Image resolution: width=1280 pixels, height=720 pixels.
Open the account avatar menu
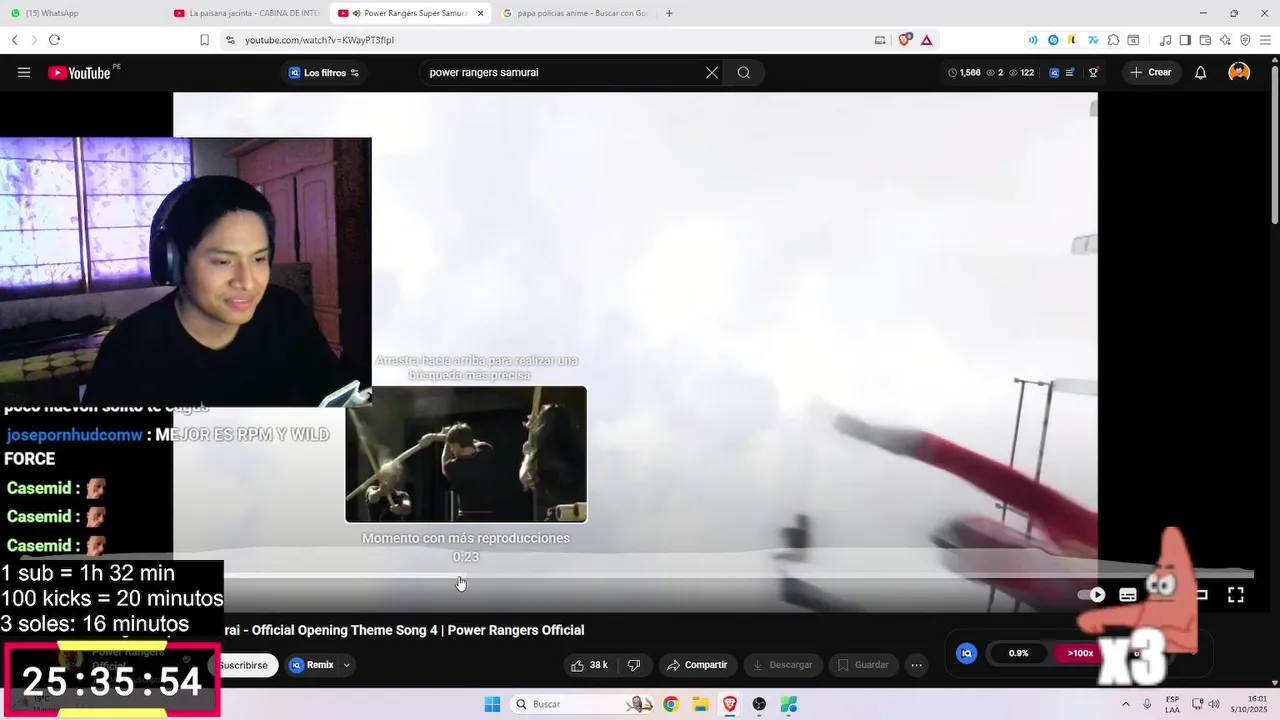coord(1239,72)
